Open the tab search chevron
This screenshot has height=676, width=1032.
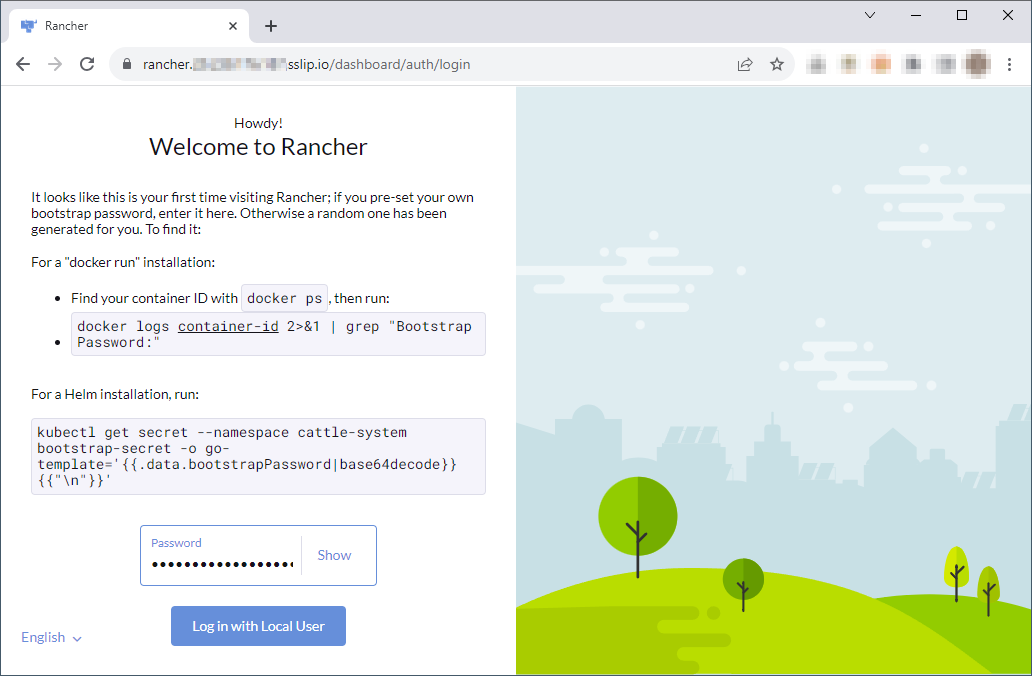point(870,15)
